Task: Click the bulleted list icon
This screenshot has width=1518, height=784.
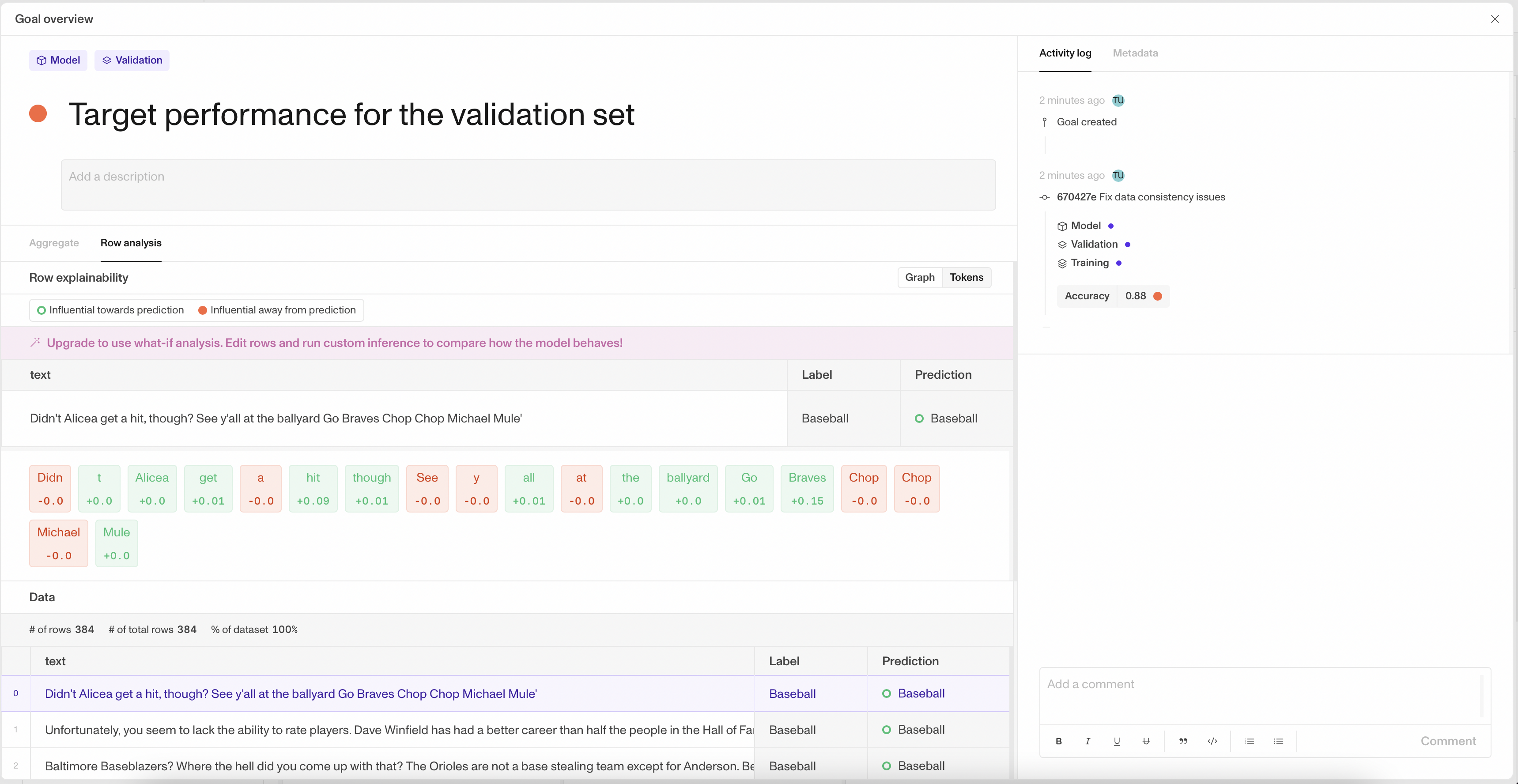Action: coord(1278,741)
